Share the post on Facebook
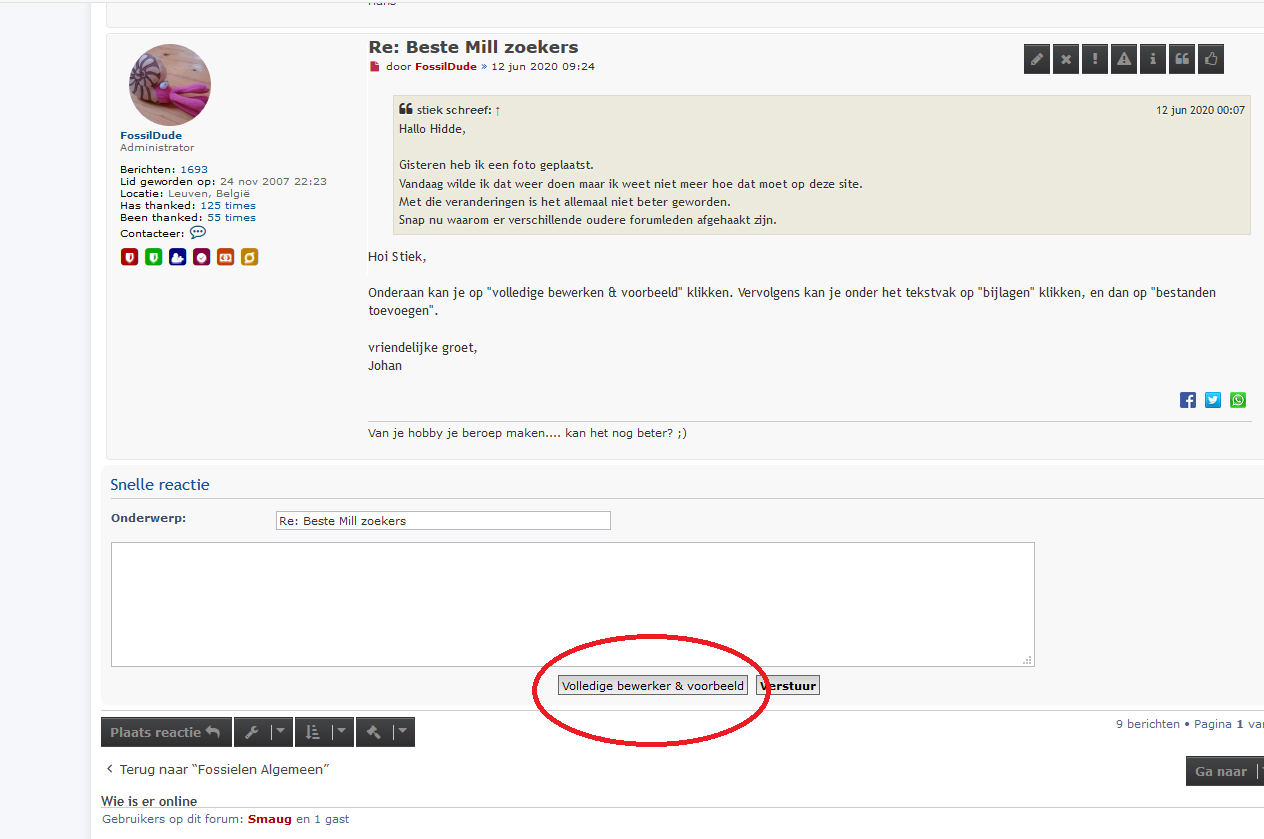The height and width of the screenshot is (839, 1264). [1188, 400]
